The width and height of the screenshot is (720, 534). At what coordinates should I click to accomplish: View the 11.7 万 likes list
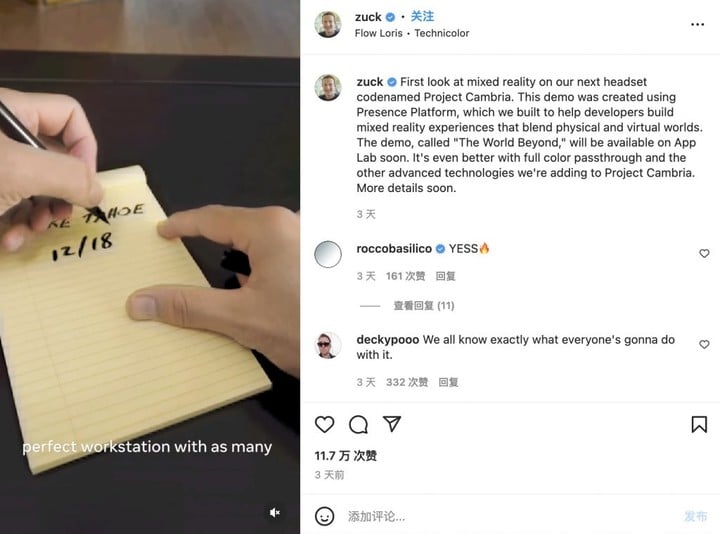pos(345,456)
